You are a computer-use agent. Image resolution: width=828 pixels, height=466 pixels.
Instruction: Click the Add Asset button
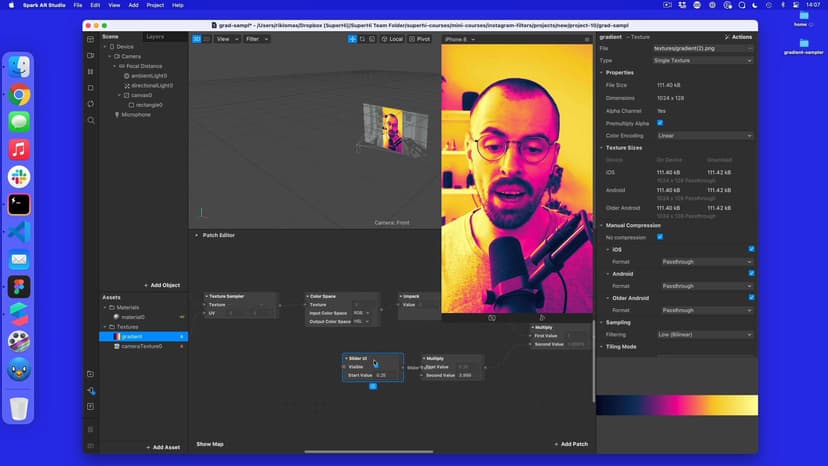[x=163, y=448]
